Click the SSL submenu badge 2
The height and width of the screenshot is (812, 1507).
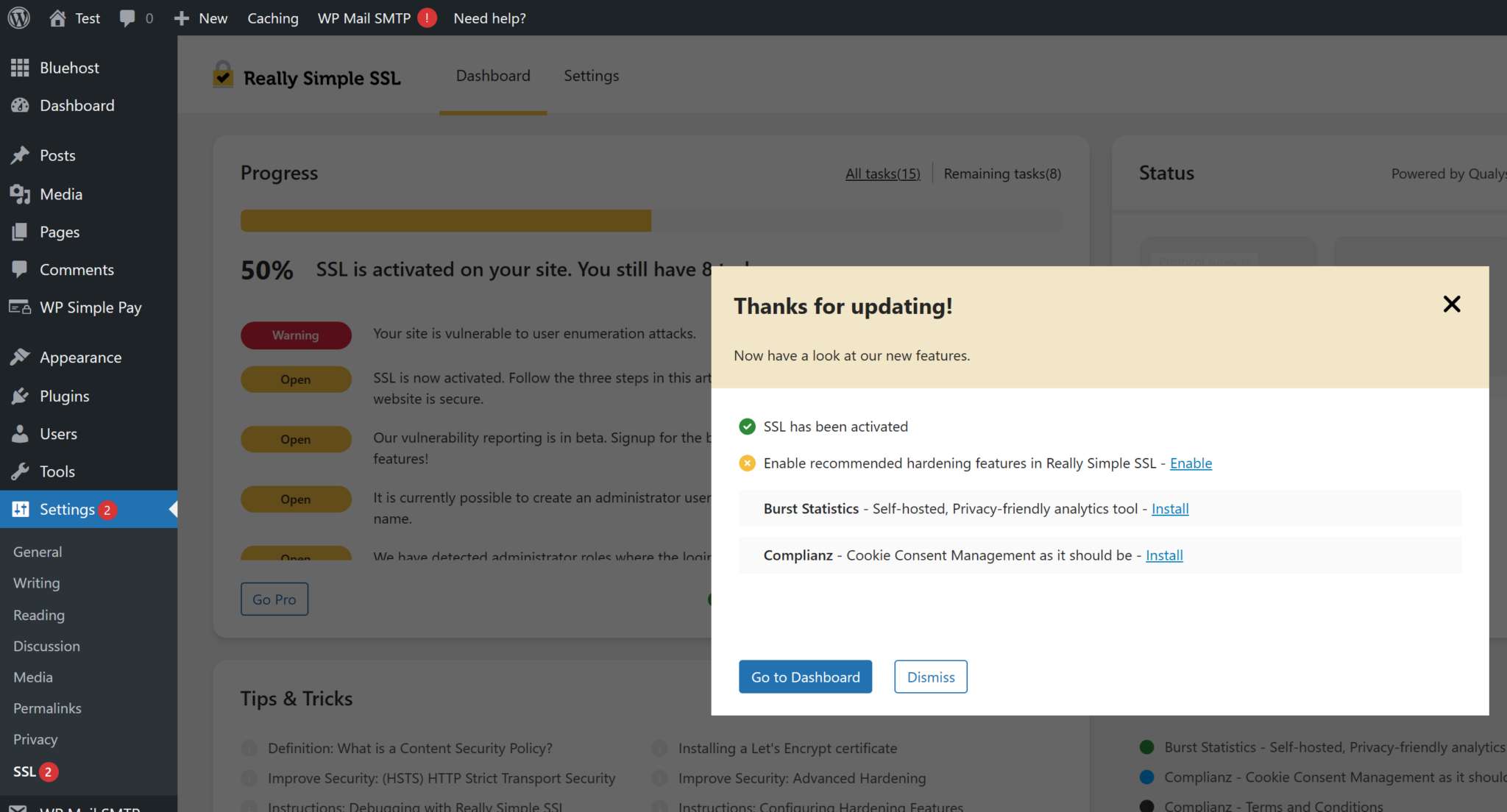tap(49, 772)
